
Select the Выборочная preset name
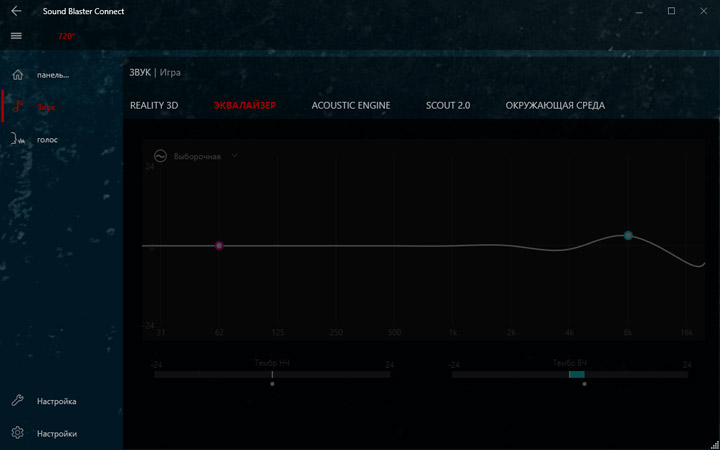(x=197, y=157)
